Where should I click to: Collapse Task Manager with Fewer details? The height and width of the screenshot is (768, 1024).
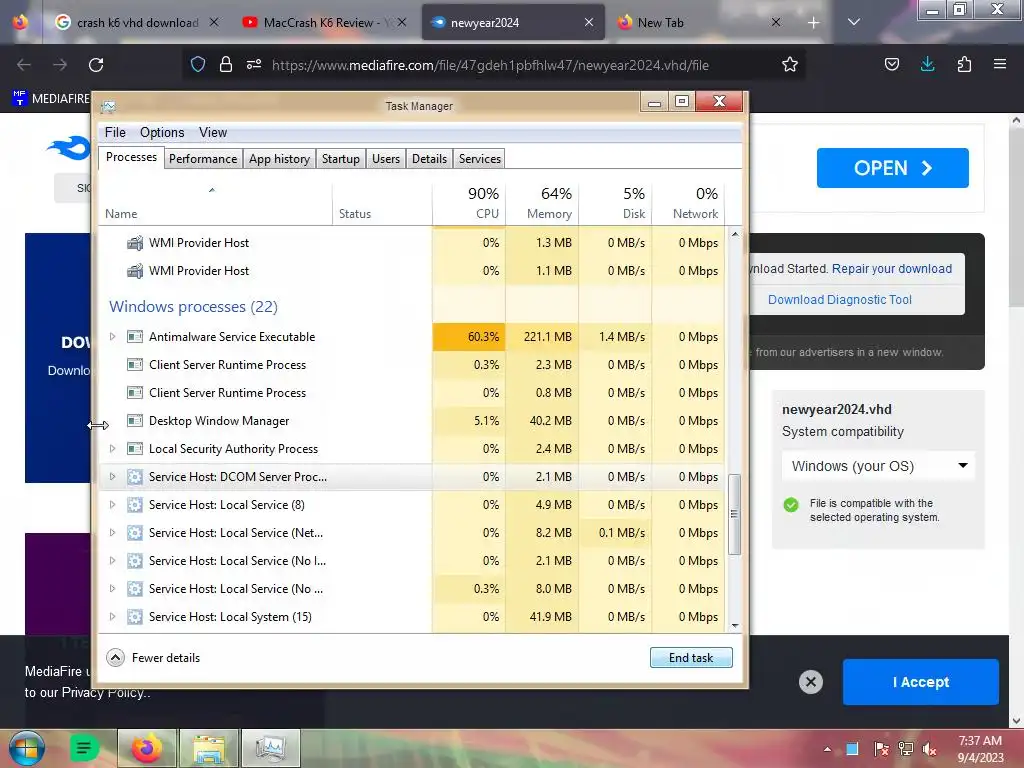pyautogui.click(x=153, y=658)
